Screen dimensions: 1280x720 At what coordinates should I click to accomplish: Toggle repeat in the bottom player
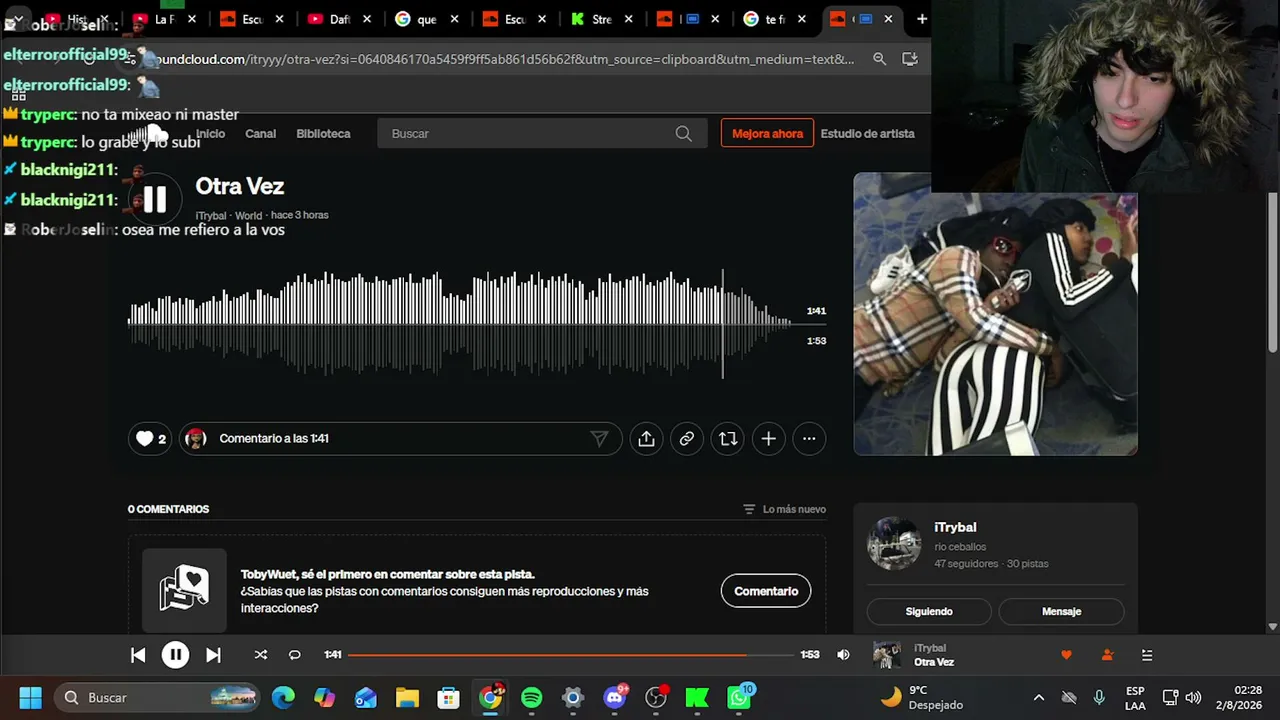tap(295, 655)
